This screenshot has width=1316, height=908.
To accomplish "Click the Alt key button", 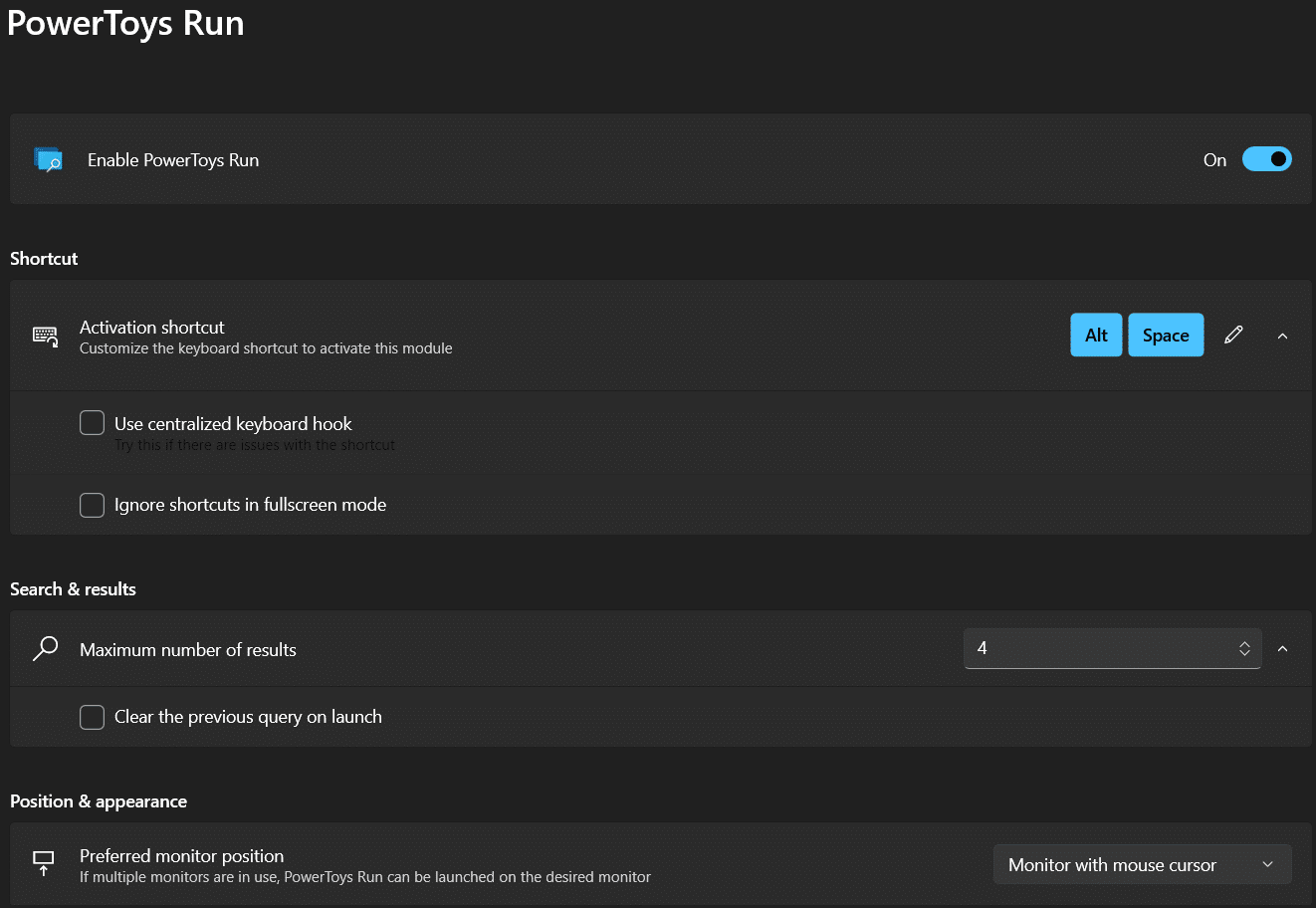I will point(1096,336).
